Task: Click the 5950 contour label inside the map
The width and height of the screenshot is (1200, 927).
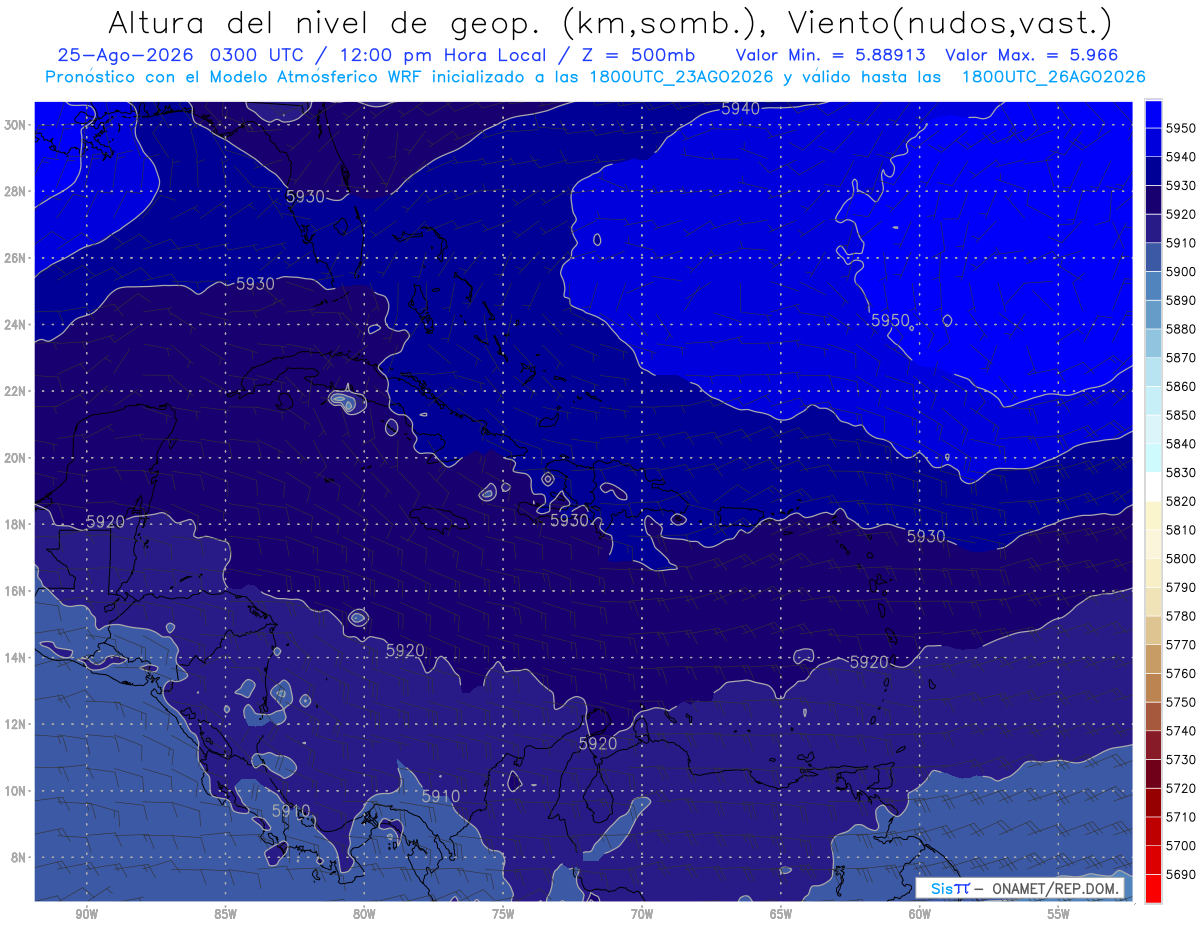Action: (x=890, y=320)
